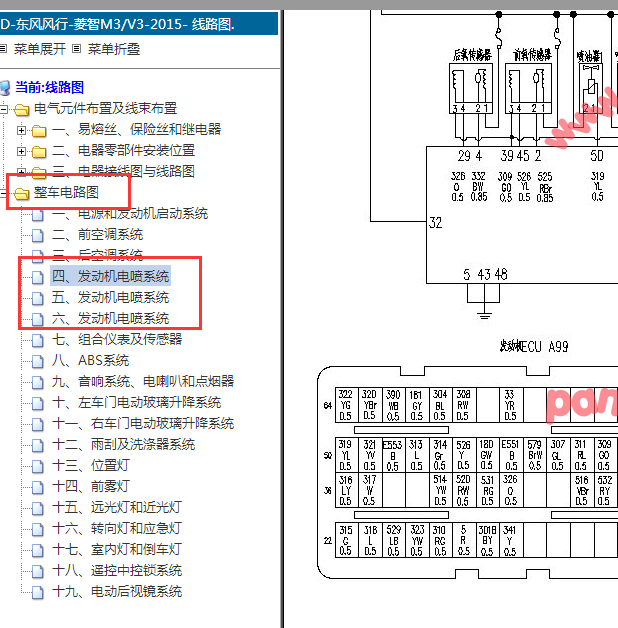Click page icon of 八、ABS系统
The height and width of the screenshot is (628, 618).
[x=38, y=362]
